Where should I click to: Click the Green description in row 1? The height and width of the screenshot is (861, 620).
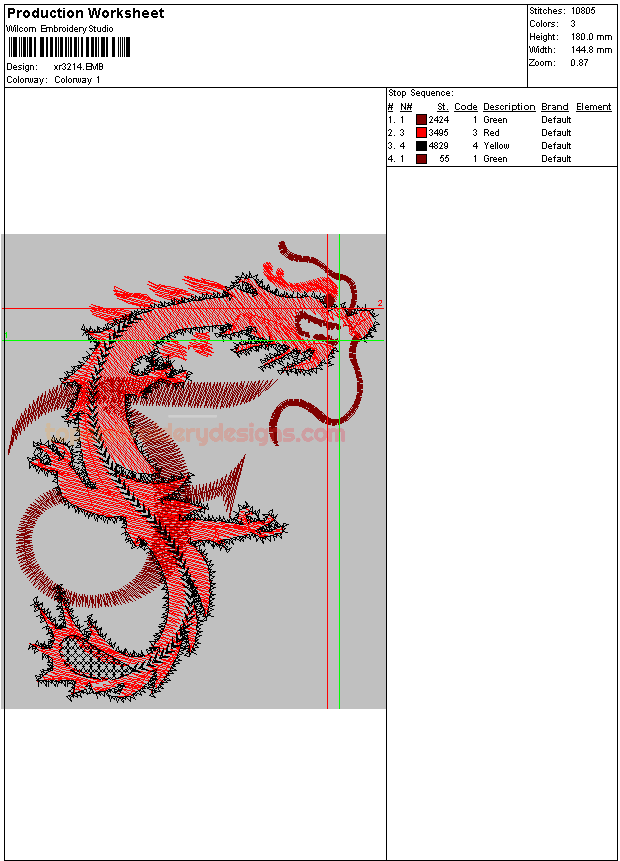(x=495, y=120)
